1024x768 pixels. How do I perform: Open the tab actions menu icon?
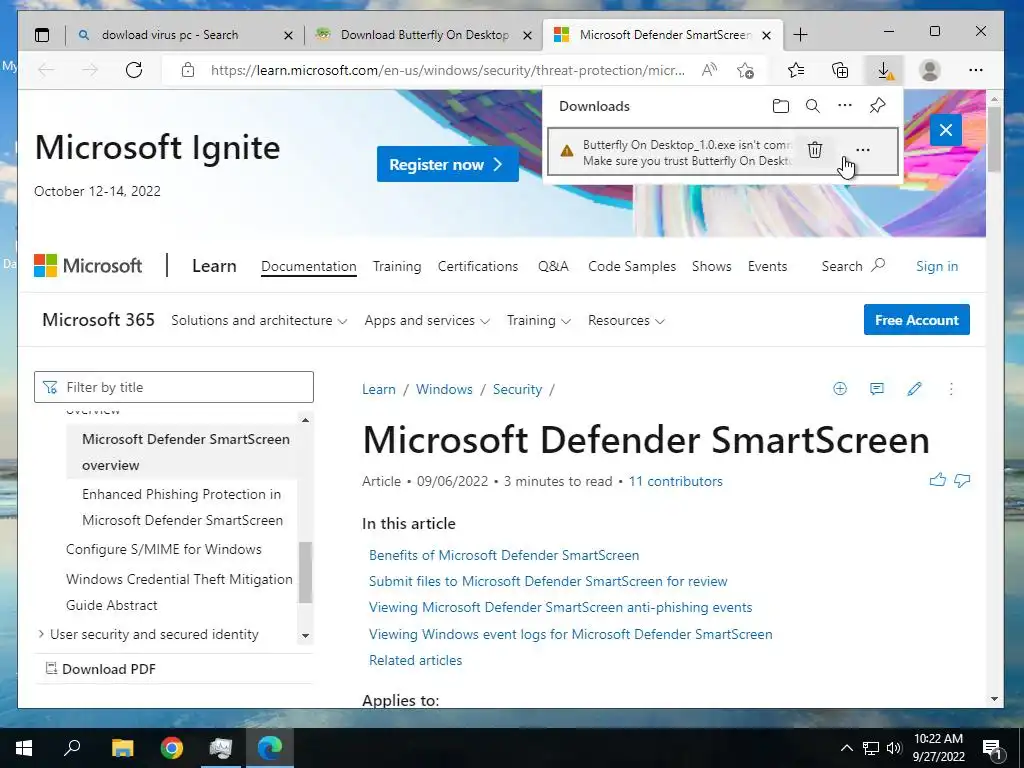(x=42, y=35)
